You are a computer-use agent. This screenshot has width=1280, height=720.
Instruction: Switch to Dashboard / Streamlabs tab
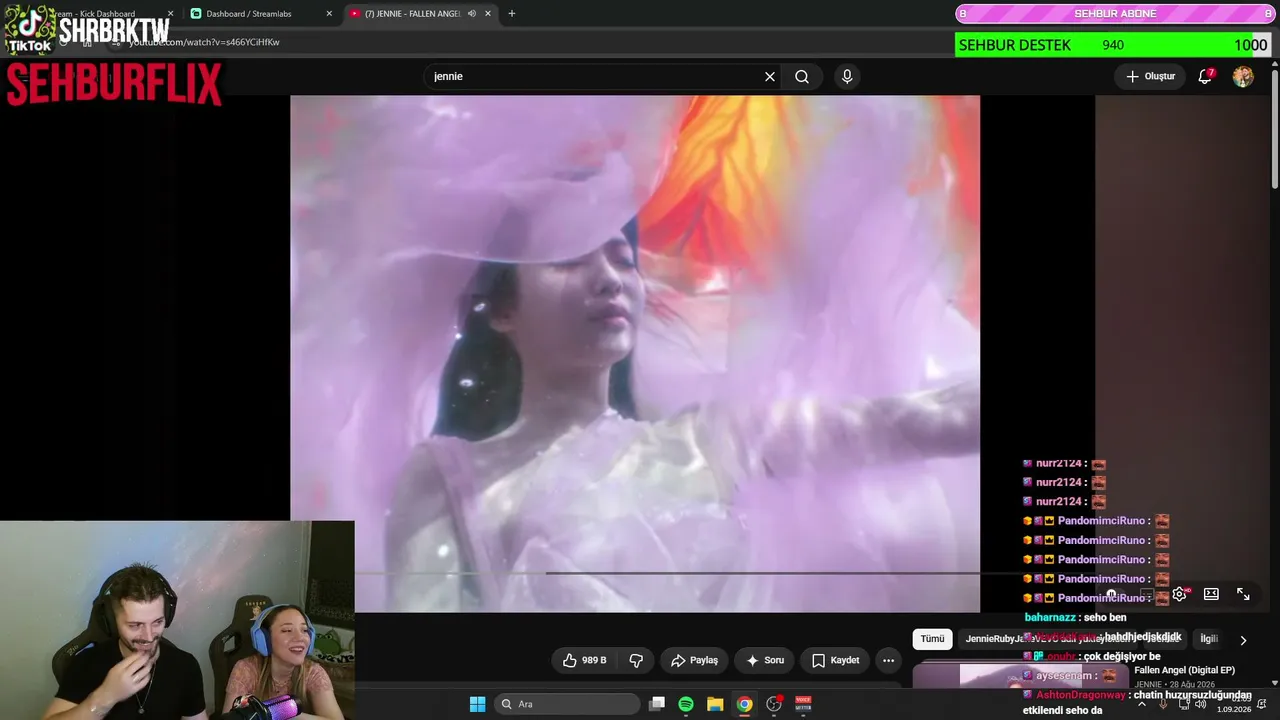click(x=260, y=14)
